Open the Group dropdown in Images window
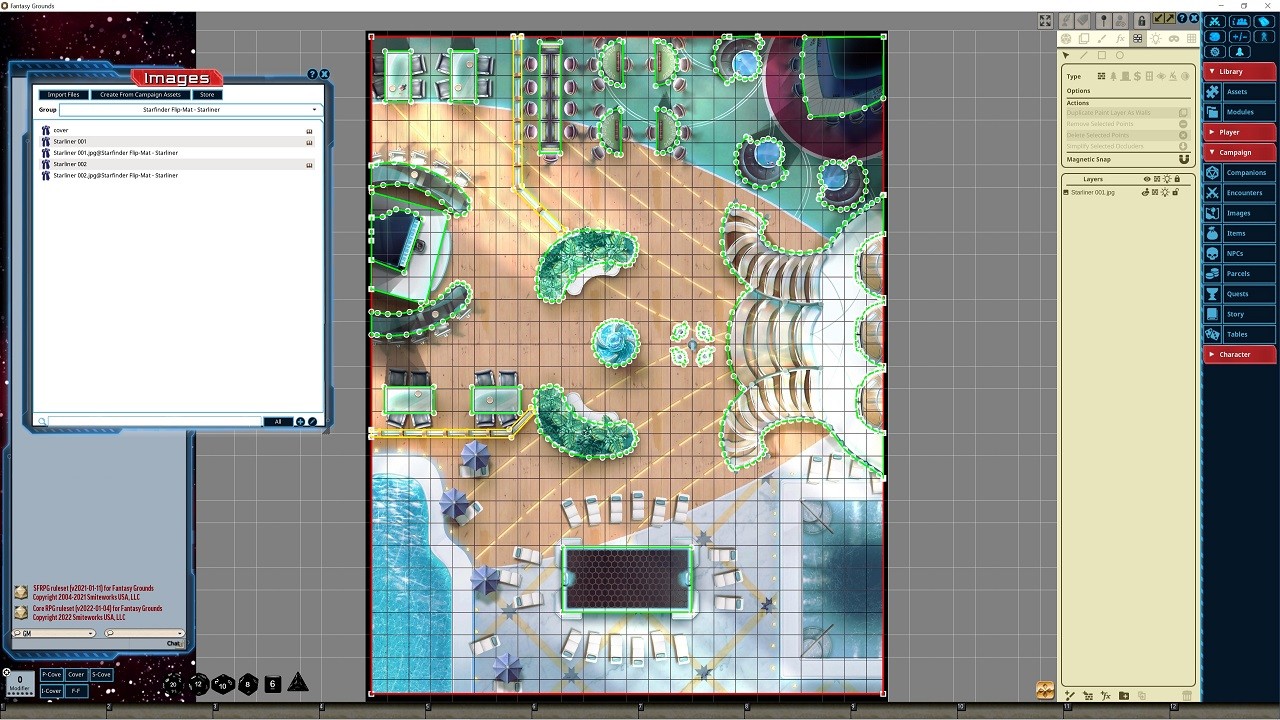The image size is (1280, 720). coord(189,109)
